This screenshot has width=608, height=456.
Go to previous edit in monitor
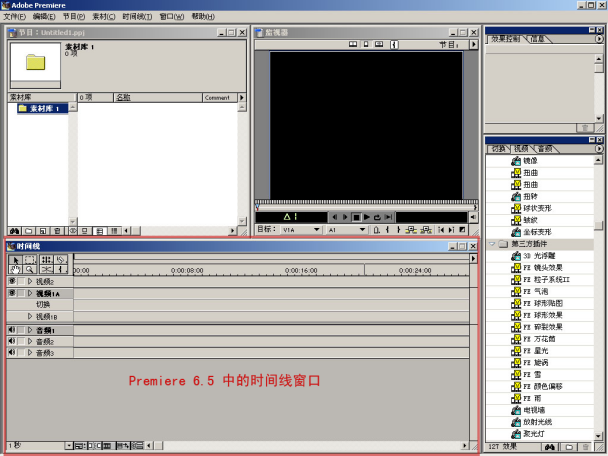[441, 230]
